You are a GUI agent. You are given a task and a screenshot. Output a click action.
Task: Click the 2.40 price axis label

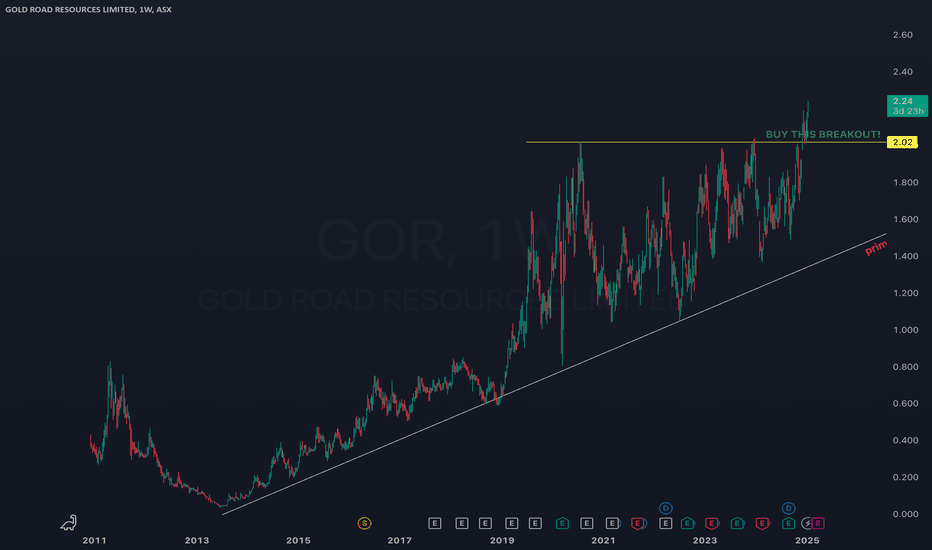(902, 72)
